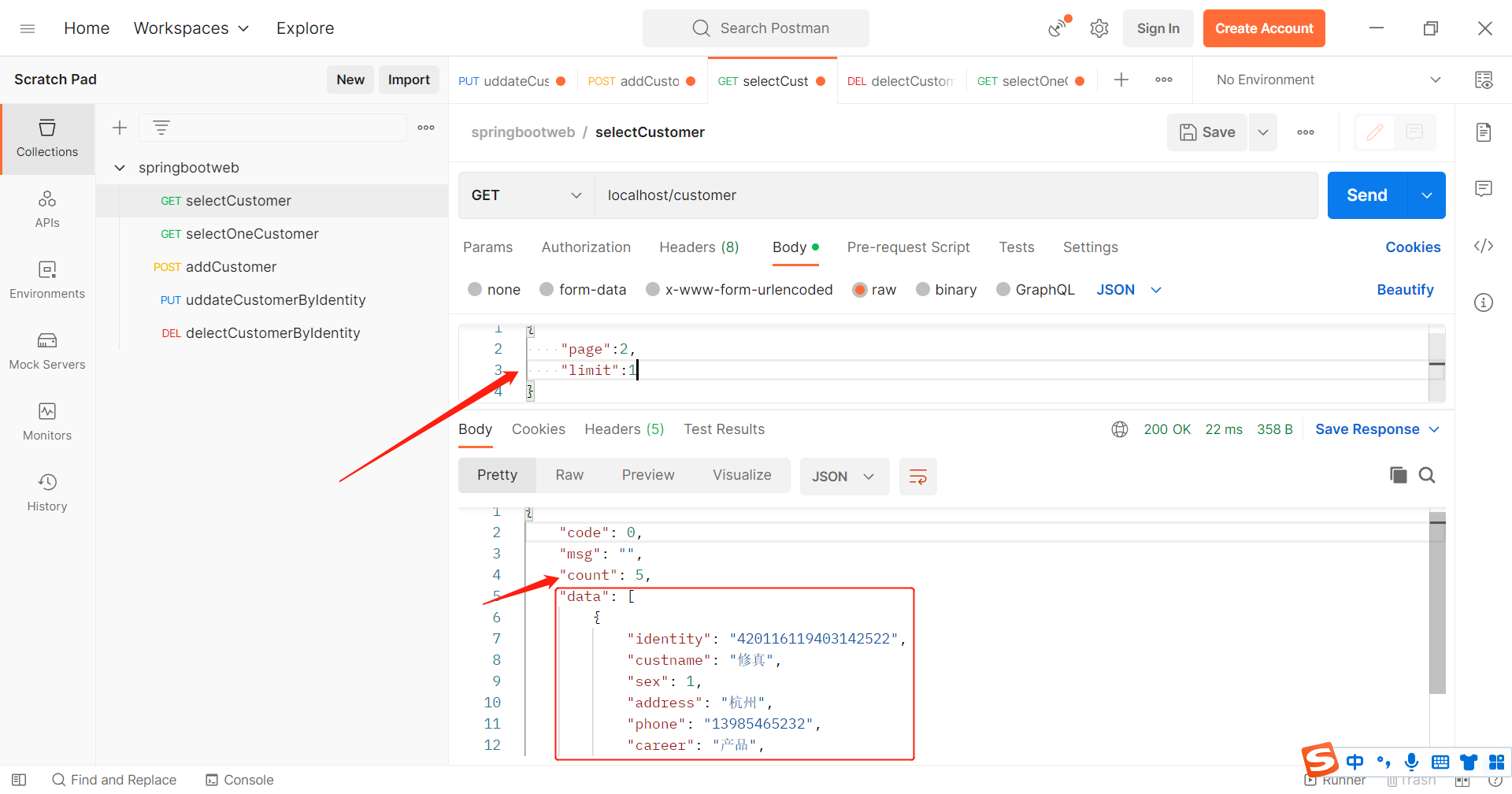Switch to the Authorization tab
This screenshot has width=1512, height=794.
coord(586,247)
